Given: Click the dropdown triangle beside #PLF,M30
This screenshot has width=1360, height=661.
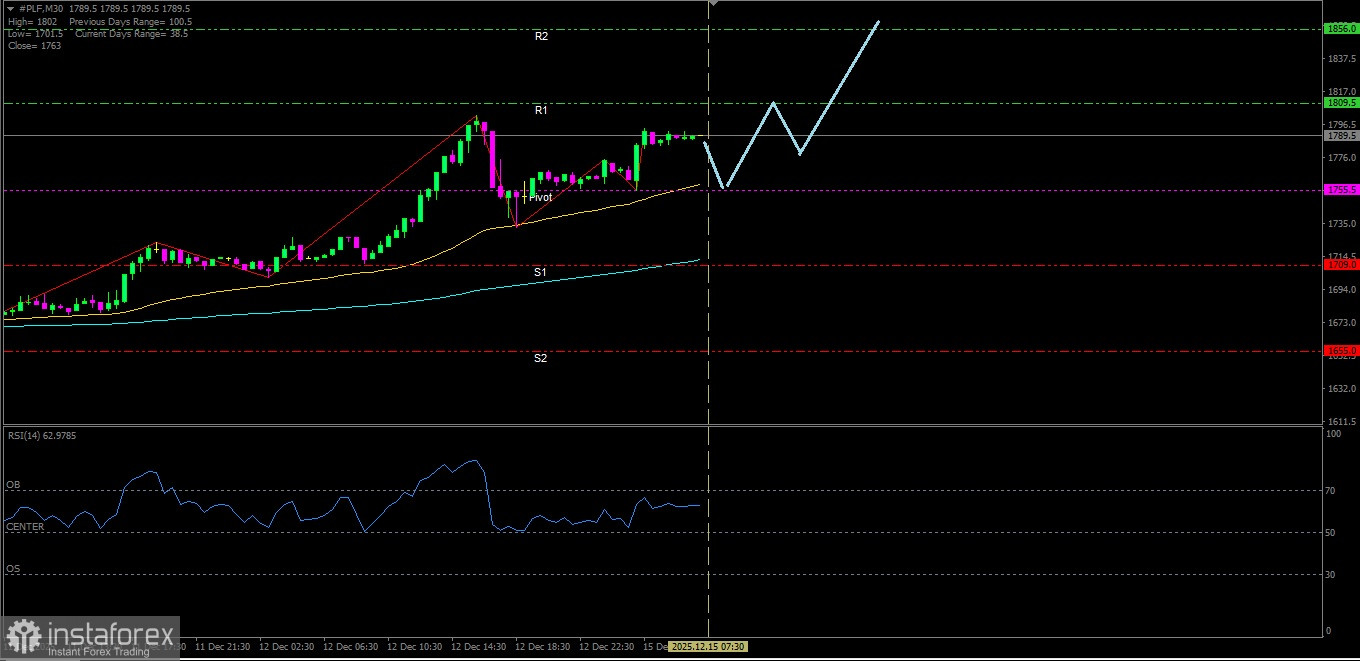Looking at the screenshot, I should 10,8.
